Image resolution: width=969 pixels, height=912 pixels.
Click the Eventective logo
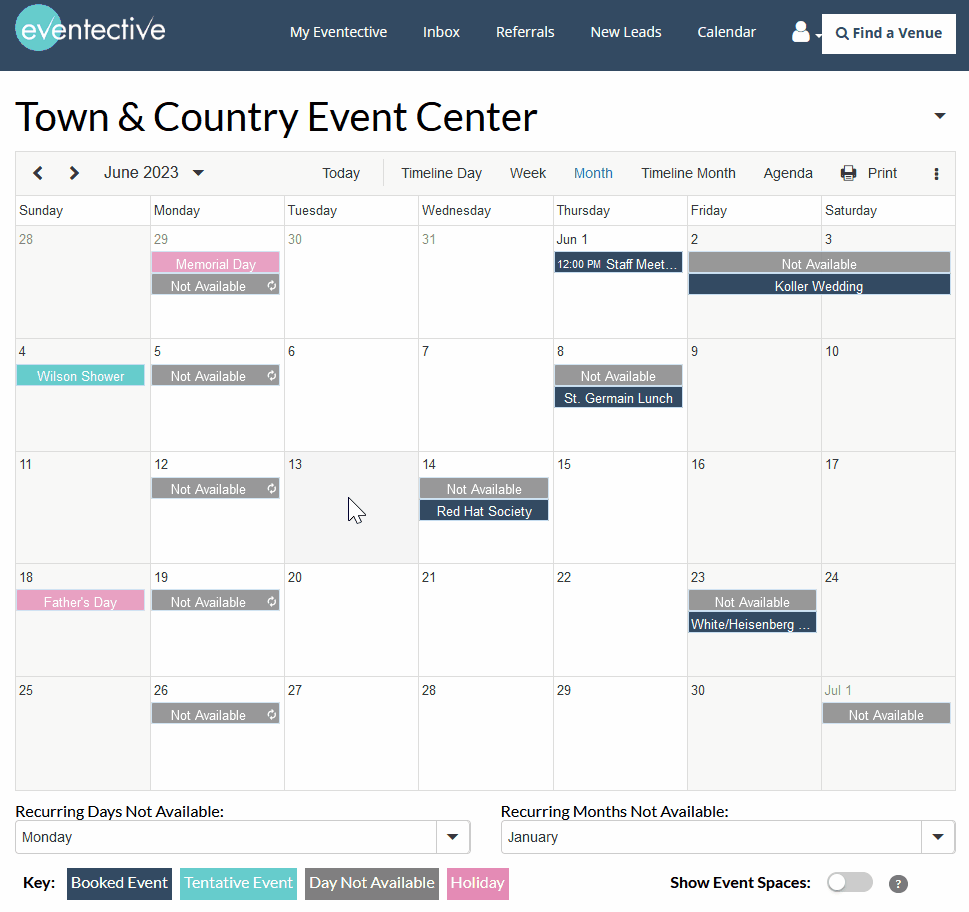tap(91, 30)
